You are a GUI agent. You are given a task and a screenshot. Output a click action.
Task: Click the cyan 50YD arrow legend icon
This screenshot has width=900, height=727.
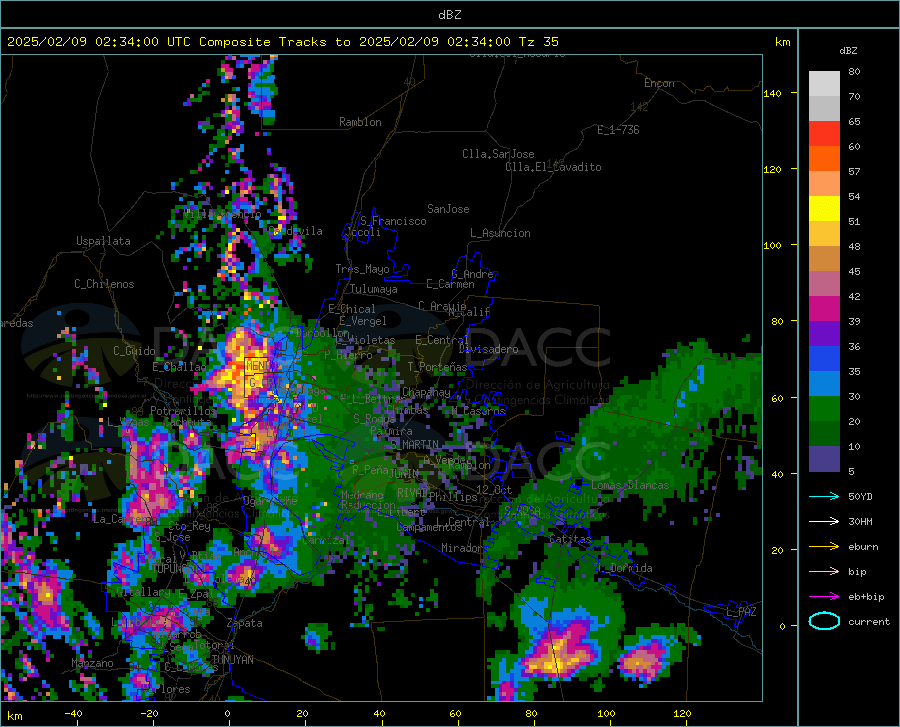pos(824,496)
